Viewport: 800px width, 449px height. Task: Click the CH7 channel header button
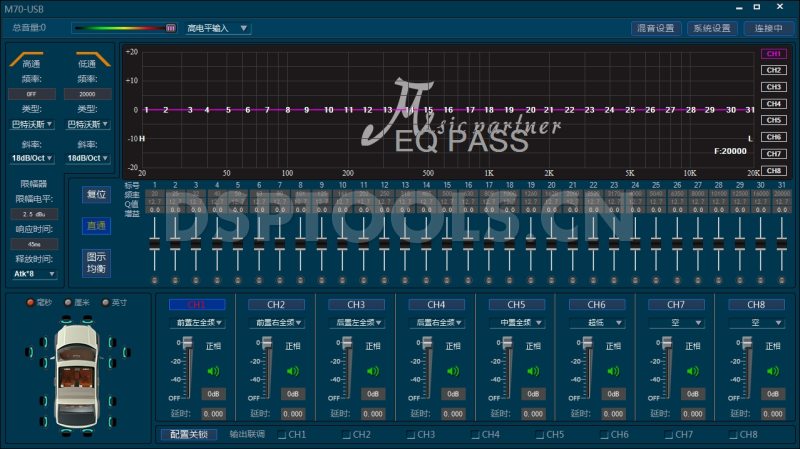click(x=676, y=305)
